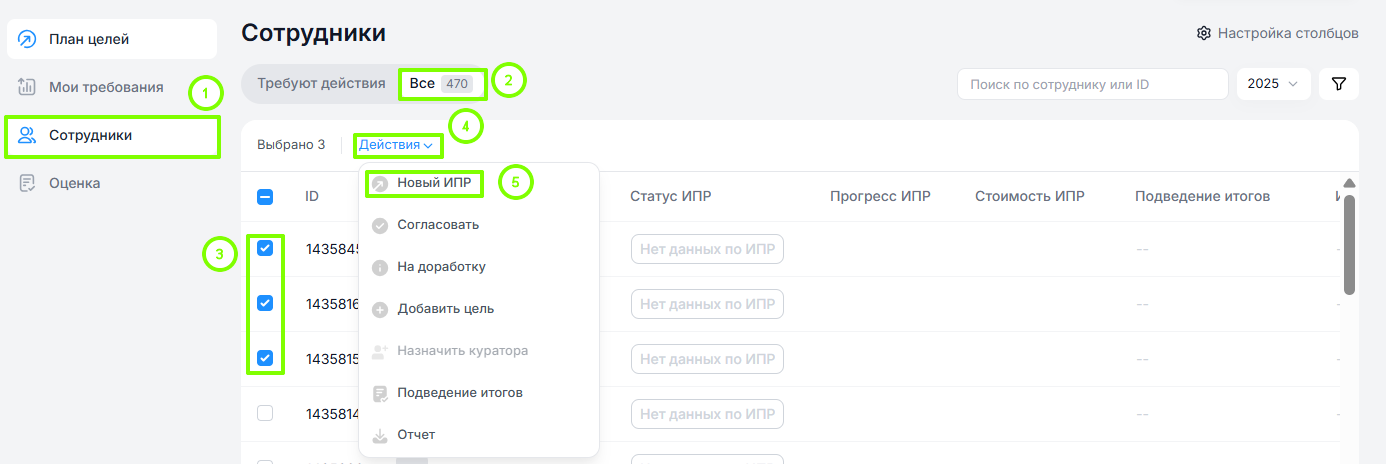The width and height of the screenshot is (1386, 464).
Task: Click the Plan of goals sidebar icon
Action: [x=28, y=39]
